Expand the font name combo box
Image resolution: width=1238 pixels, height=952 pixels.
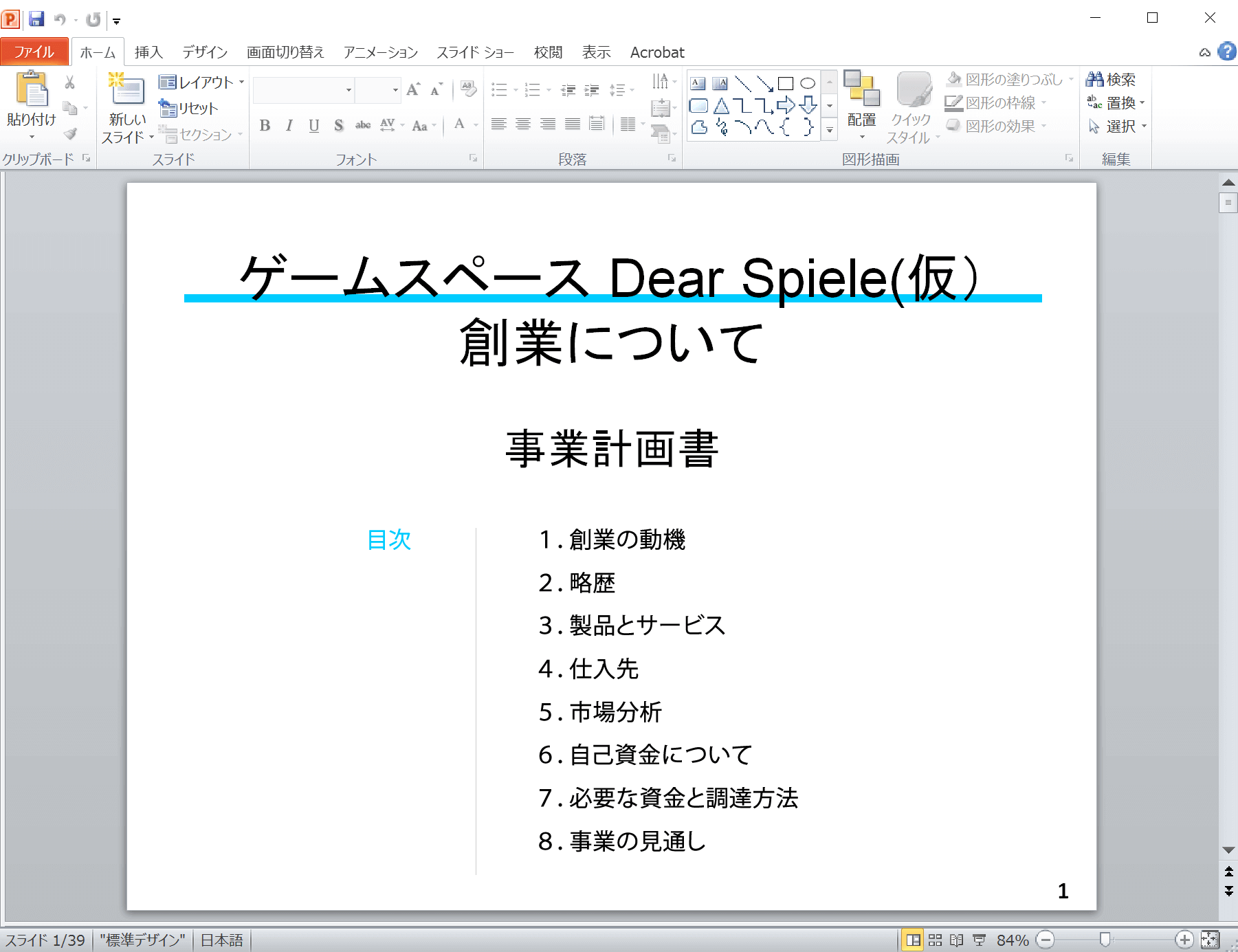(x=349, y=90)
